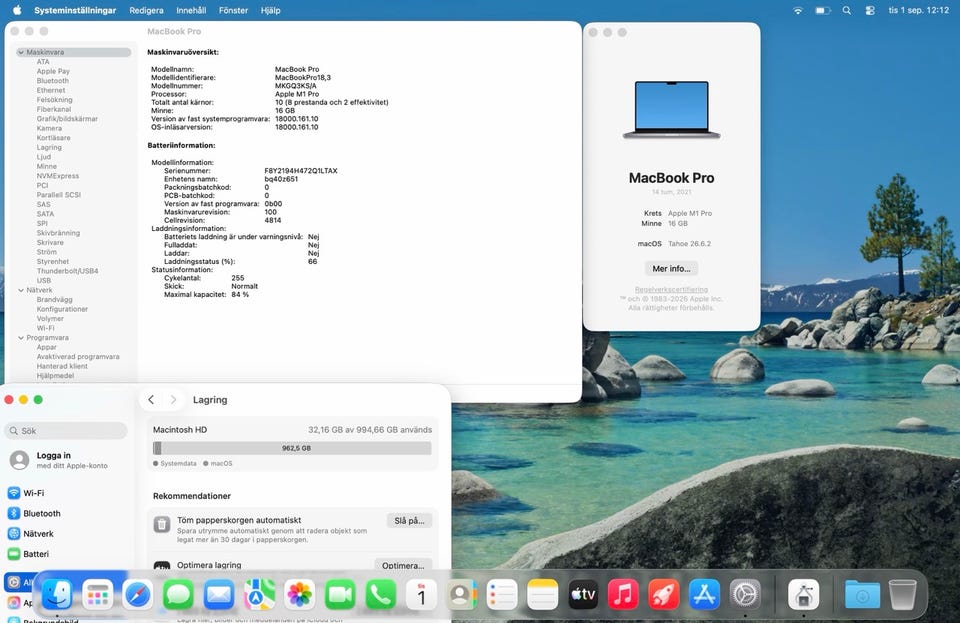Open Launchpad apps grid in Dock
The image size is (960, 623).
(97, 594)
